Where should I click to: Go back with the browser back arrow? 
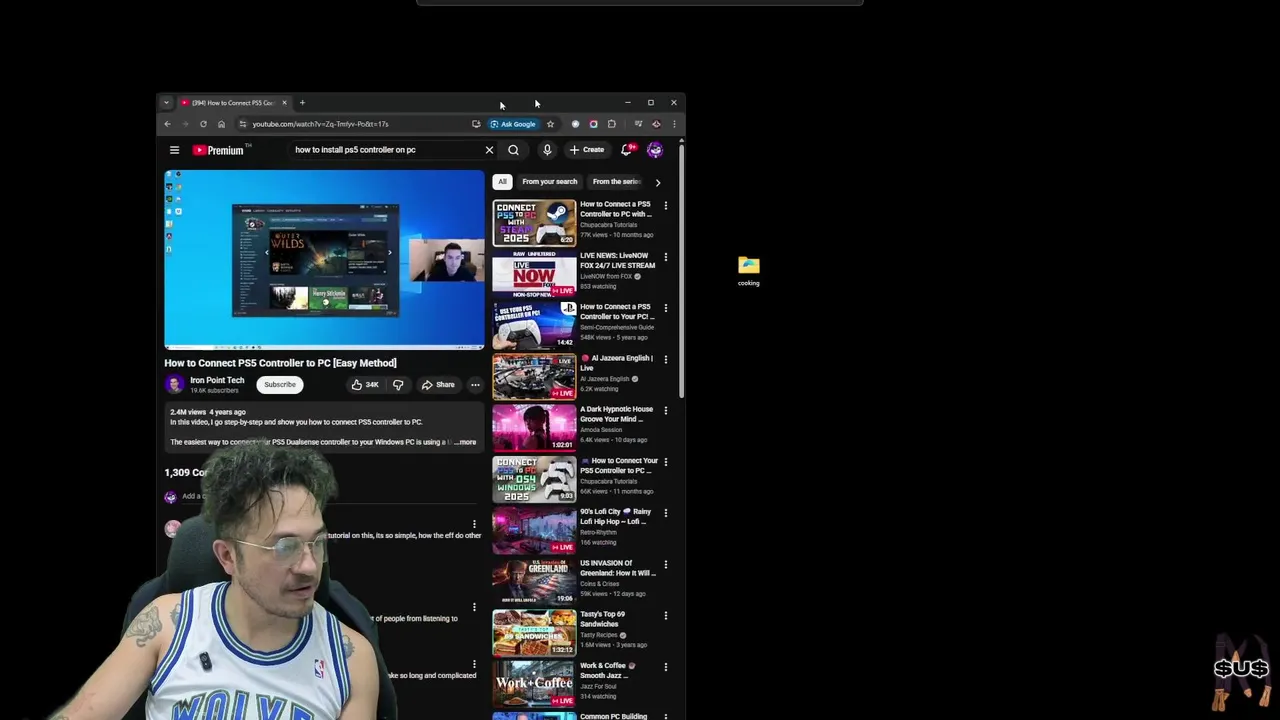point(167,124)
